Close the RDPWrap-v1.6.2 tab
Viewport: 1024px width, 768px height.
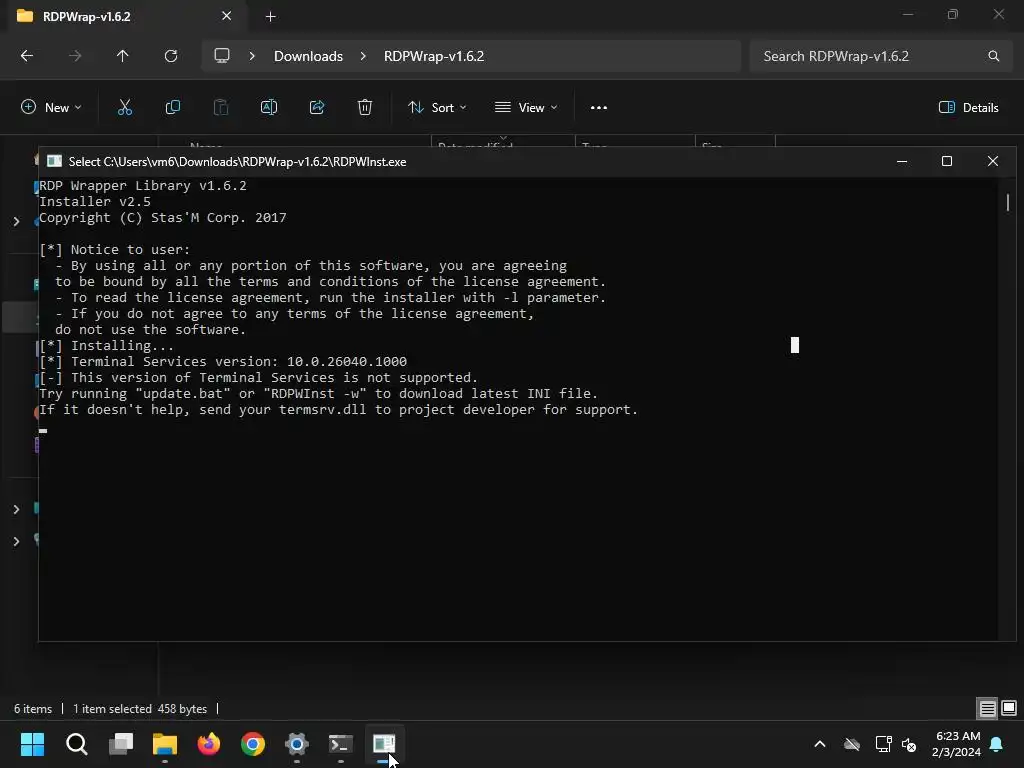click(x=227, y=16)
